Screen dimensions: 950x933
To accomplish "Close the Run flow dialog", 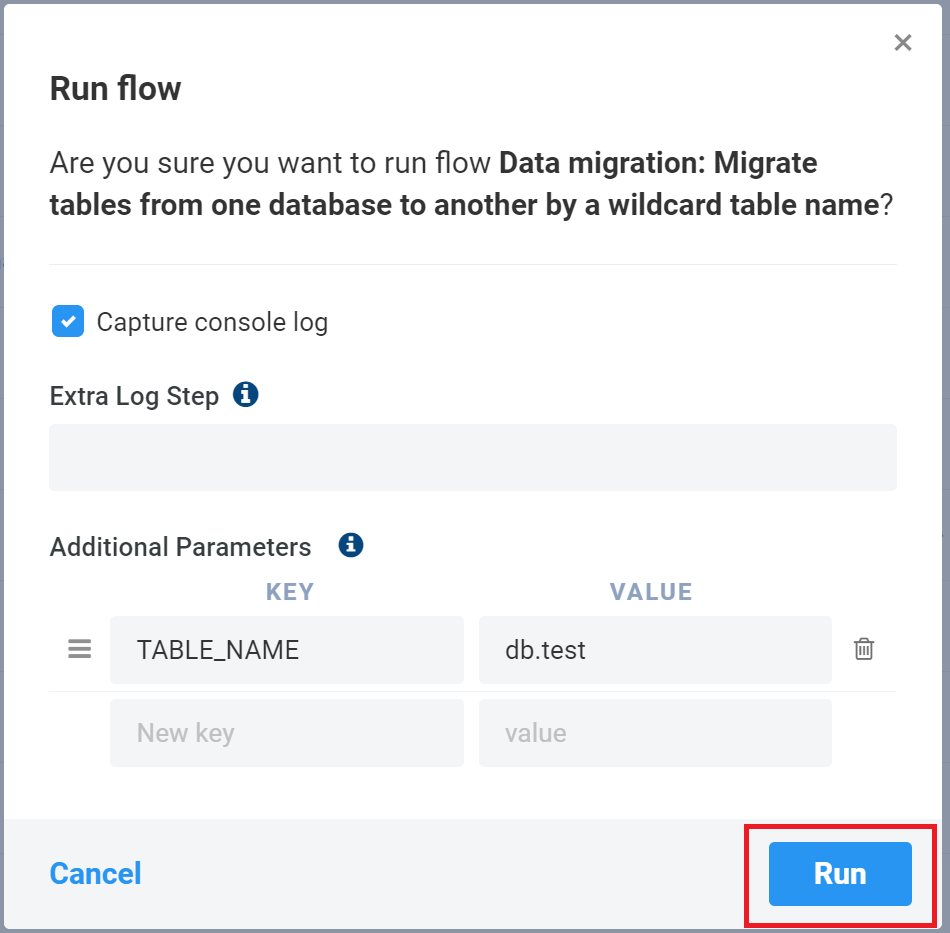I will point(903,42).
